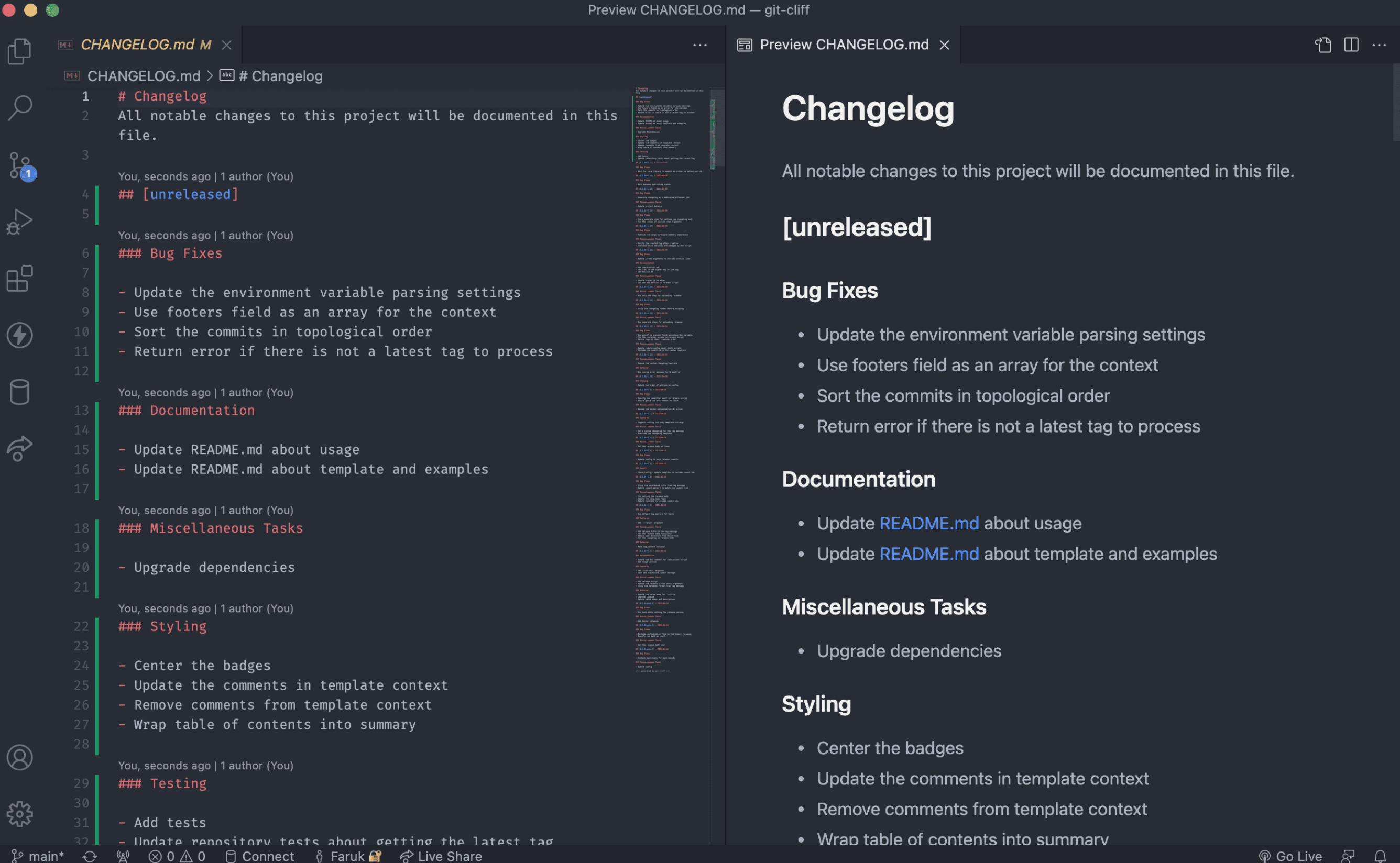Viewport: 1400px width, 863px height.
Task: Open the Run and Debug view
Action: pos(20,222)
